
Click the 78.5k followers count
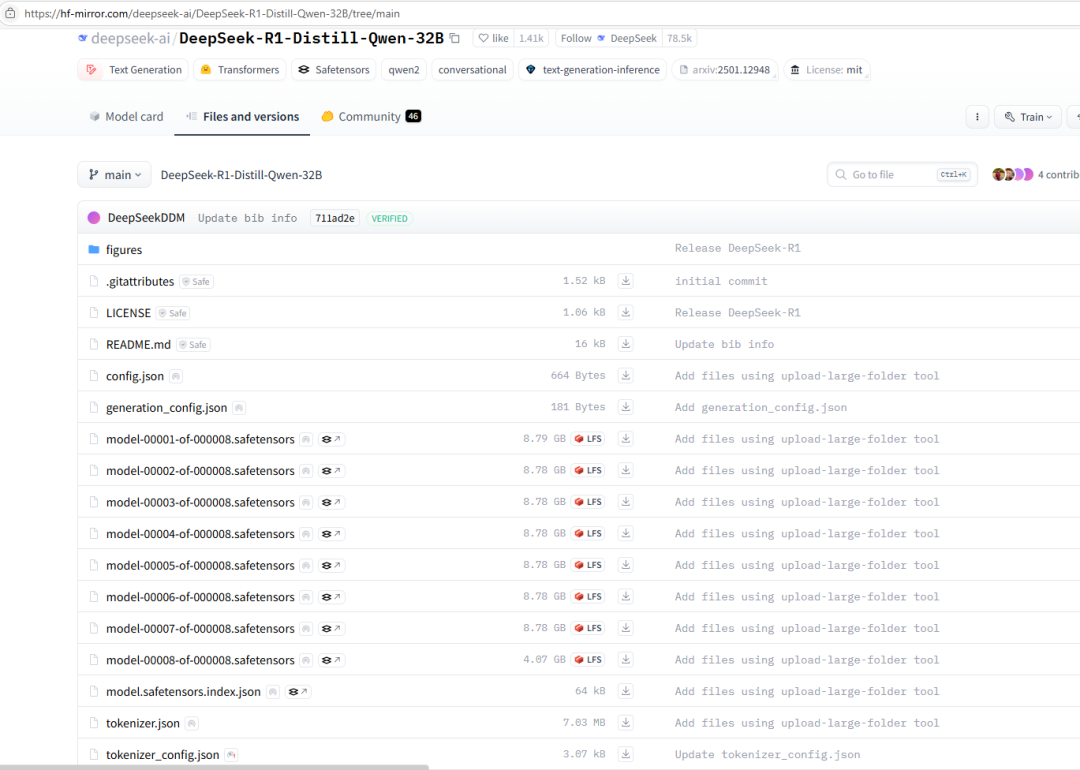pos(679,39)
